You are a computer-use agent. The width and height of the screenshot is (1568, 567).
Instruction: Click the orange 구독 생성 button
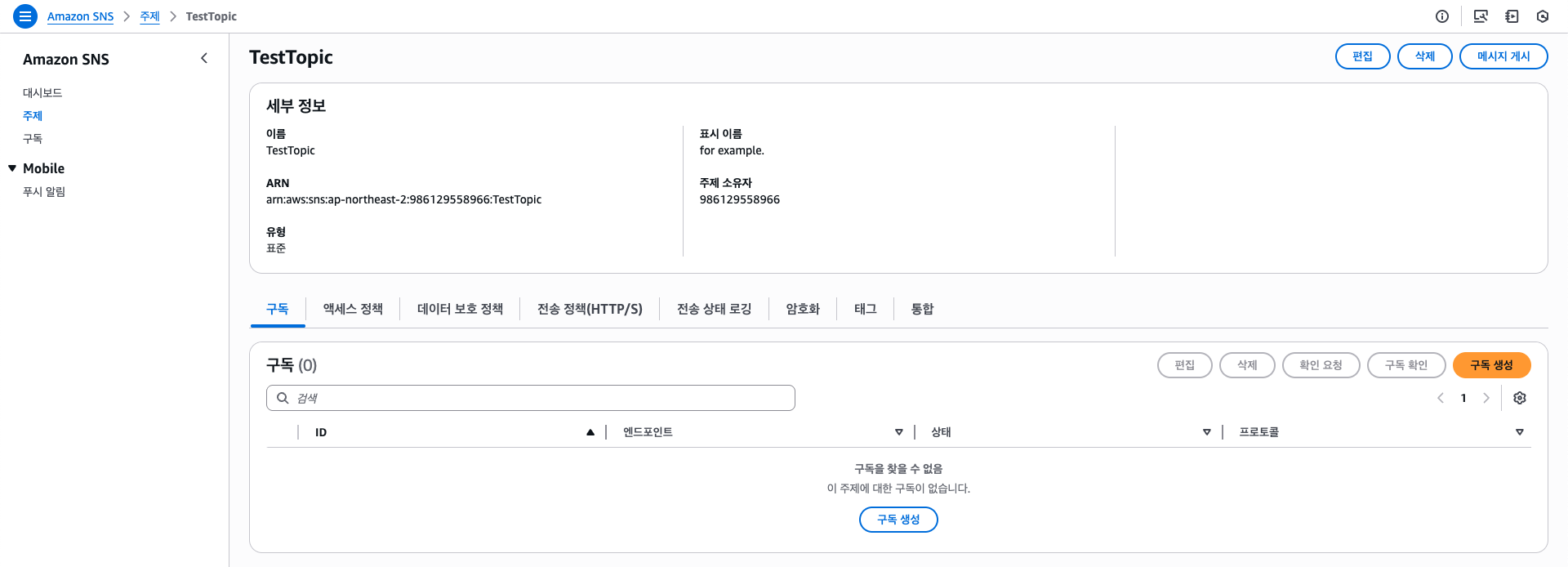point(1491,365)
